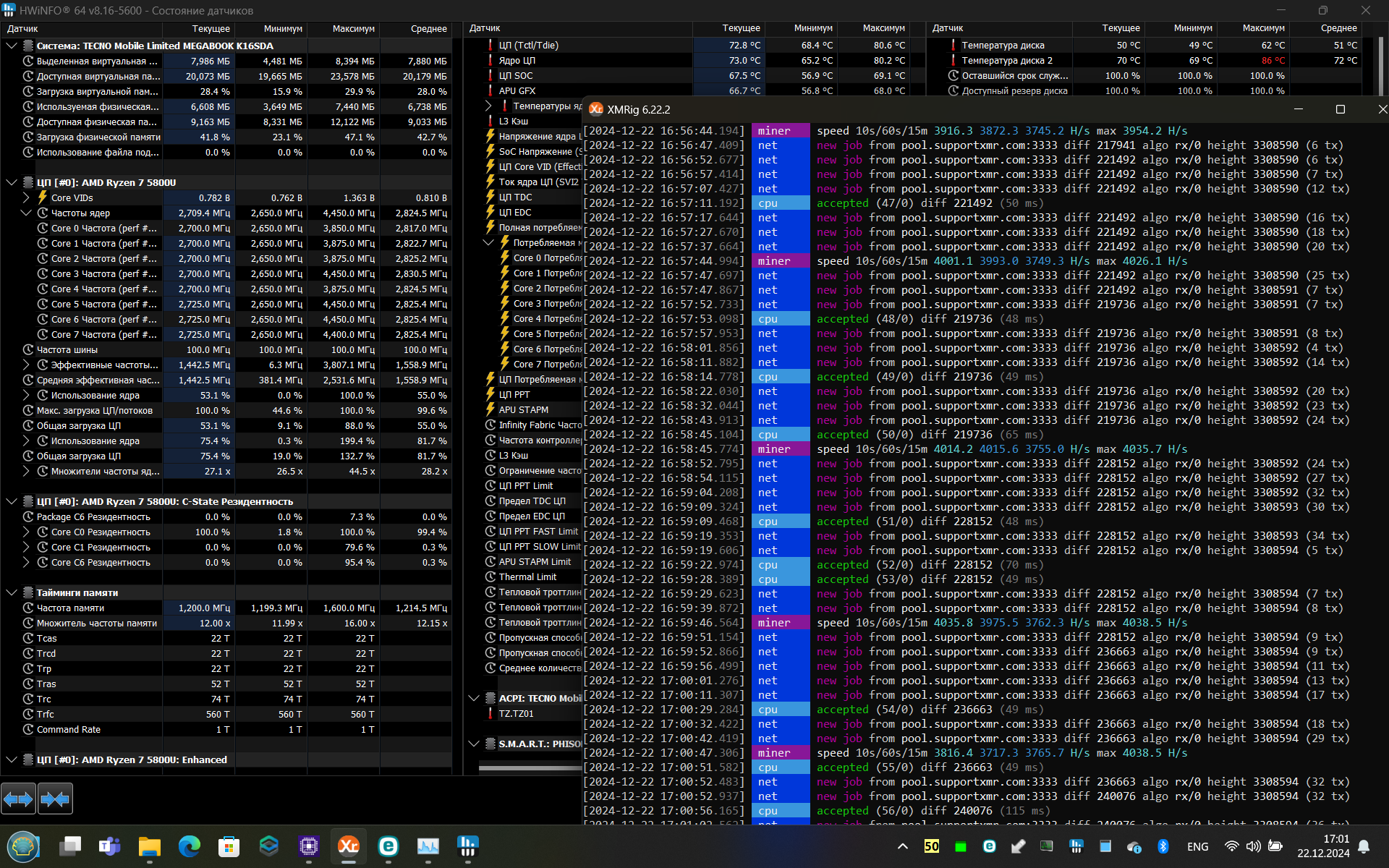Image resolution: width=1389 pixels, height=868 pixels.
Task: Click the HWiNFO temperature tray icon showing 50
Action: tap(931, 846)
